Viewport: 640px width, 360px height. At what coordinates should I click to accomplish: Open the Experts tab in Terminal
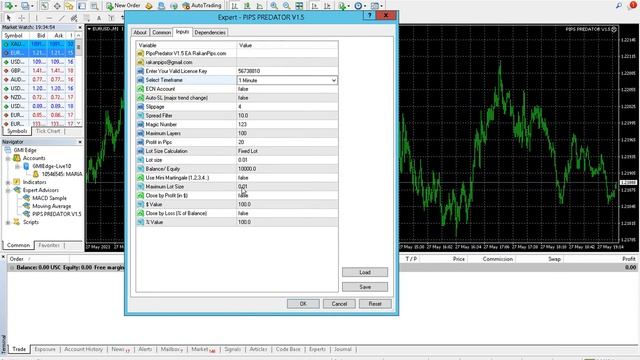(317, 349)
